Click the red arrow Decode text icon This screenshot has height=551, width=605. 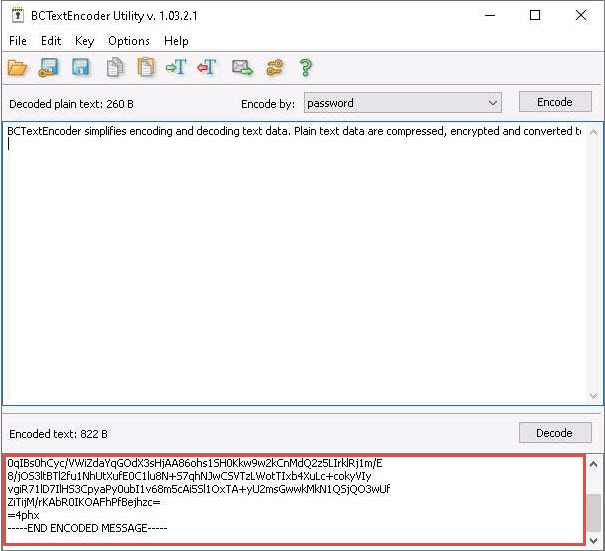208,68
